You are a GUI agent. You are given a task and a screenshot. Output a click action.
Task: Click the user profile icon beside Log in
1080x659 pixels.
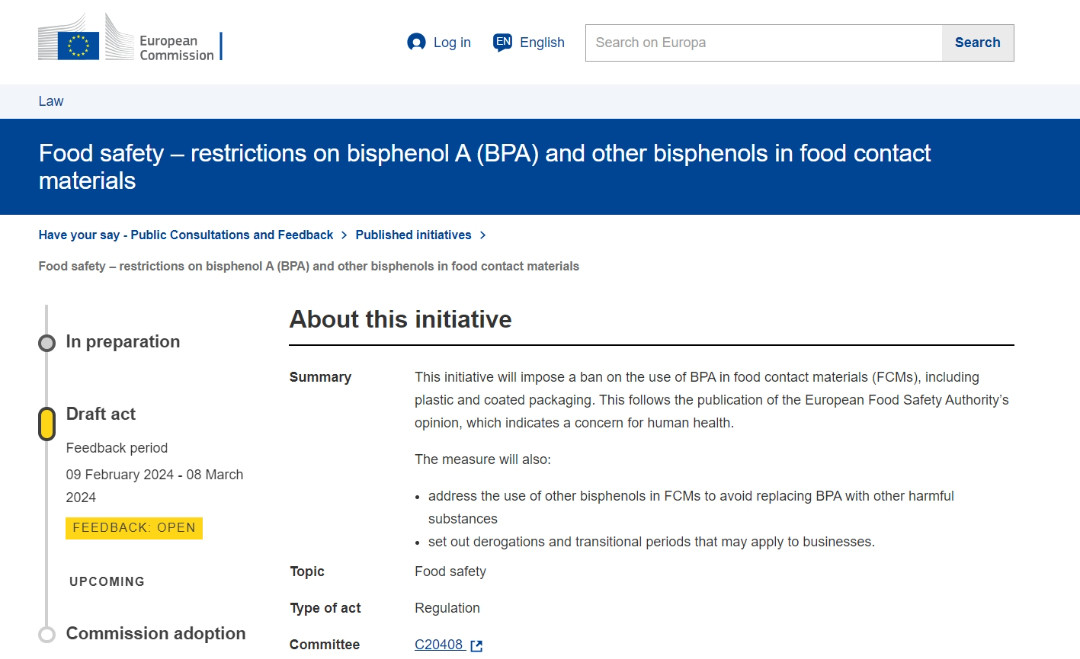[x=416, y=42]
